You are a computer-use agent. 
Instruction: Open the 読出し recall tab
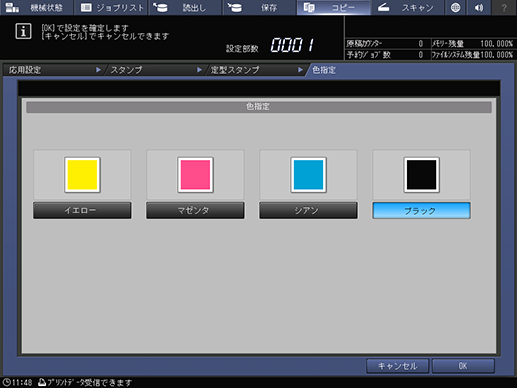pyautogui.click(x=185, y=7)
